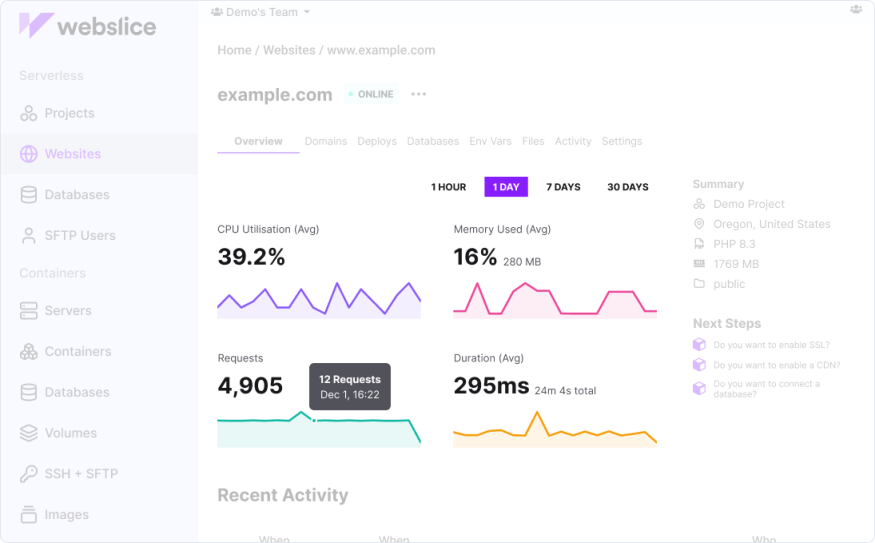Click the SFTP Users person icon

coord(29,236)
